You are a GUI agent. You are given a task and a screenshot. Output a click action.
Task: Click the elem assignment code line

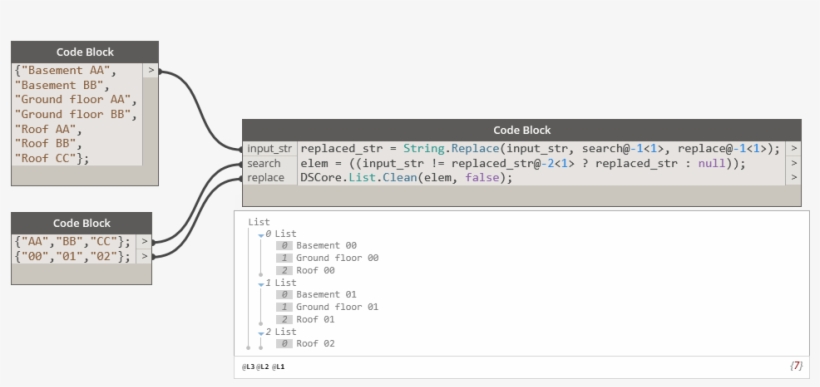click(523, 163)
